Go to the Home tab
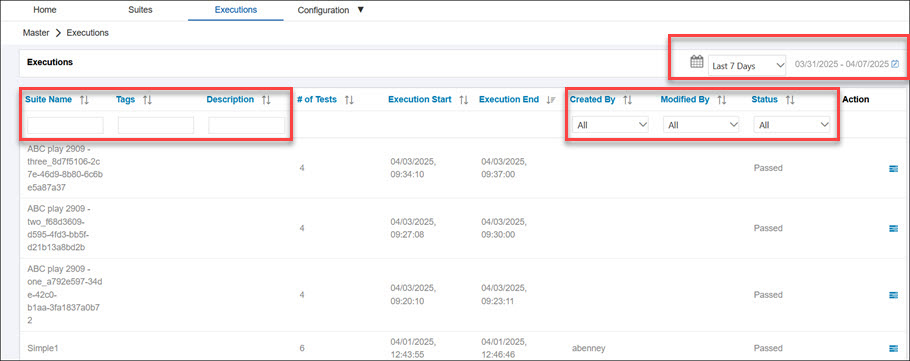Screen dimensions: 910x361 (x=45, y=10)
